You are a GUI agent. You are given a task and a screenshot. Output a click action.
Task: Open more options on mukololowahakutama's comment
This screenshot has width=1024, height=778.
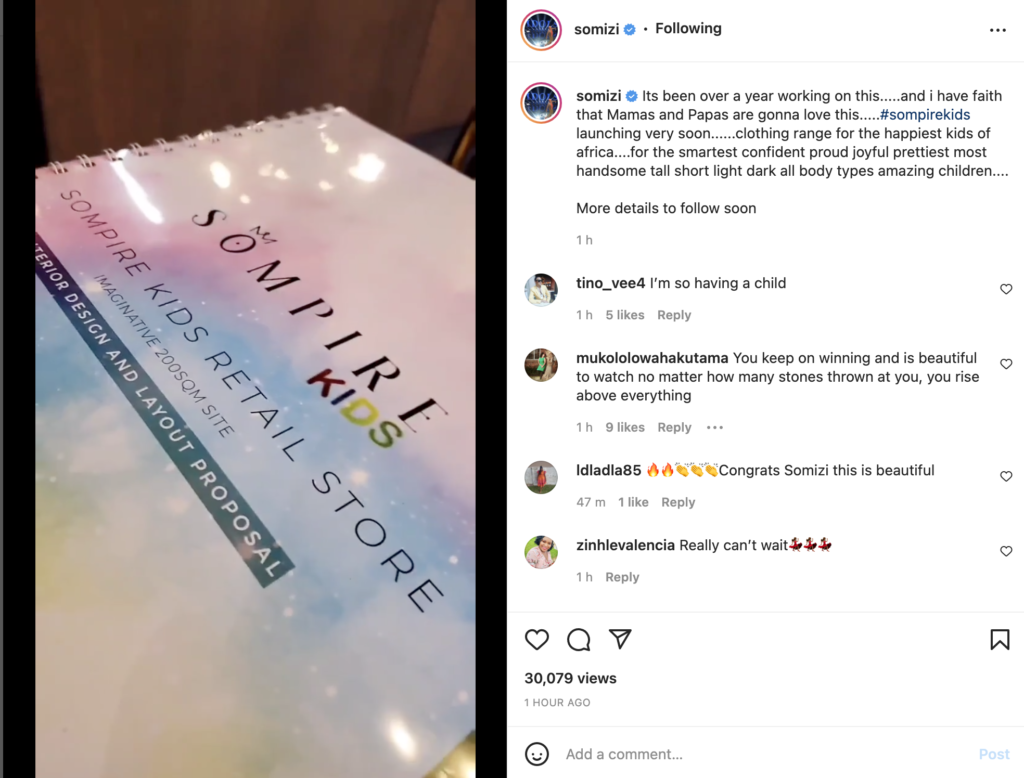click(x=714, y=427)
